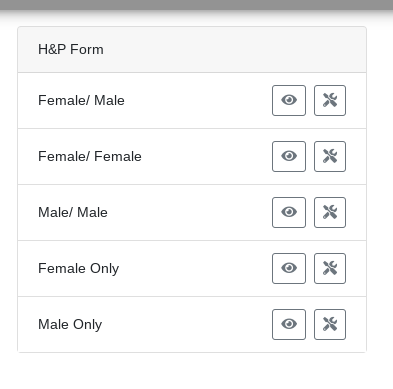The height and width of the screenshot is (389, 393).
Task: Open tools button for Male Only
Action: pos(330,324)
